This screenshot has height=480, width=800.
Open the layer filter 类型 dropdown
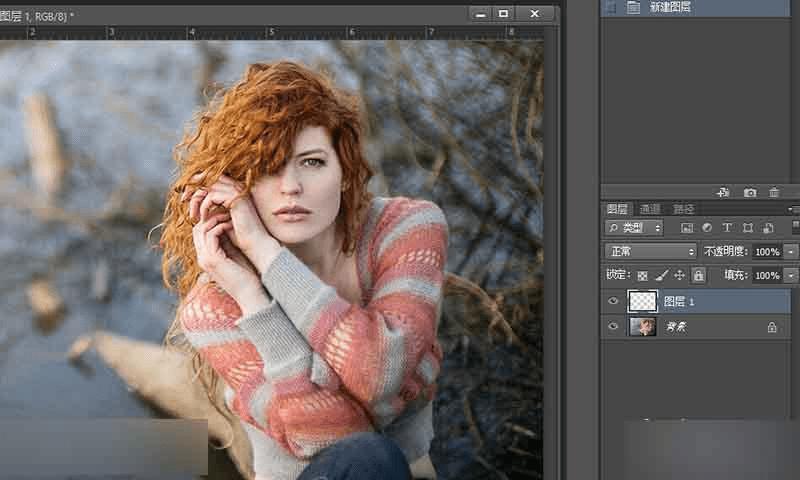(634, 228)
